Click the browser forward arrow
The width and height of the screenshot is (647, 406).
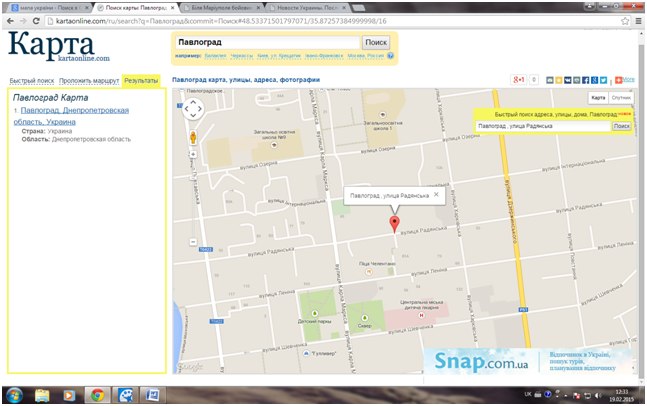[x=23, y=21]
